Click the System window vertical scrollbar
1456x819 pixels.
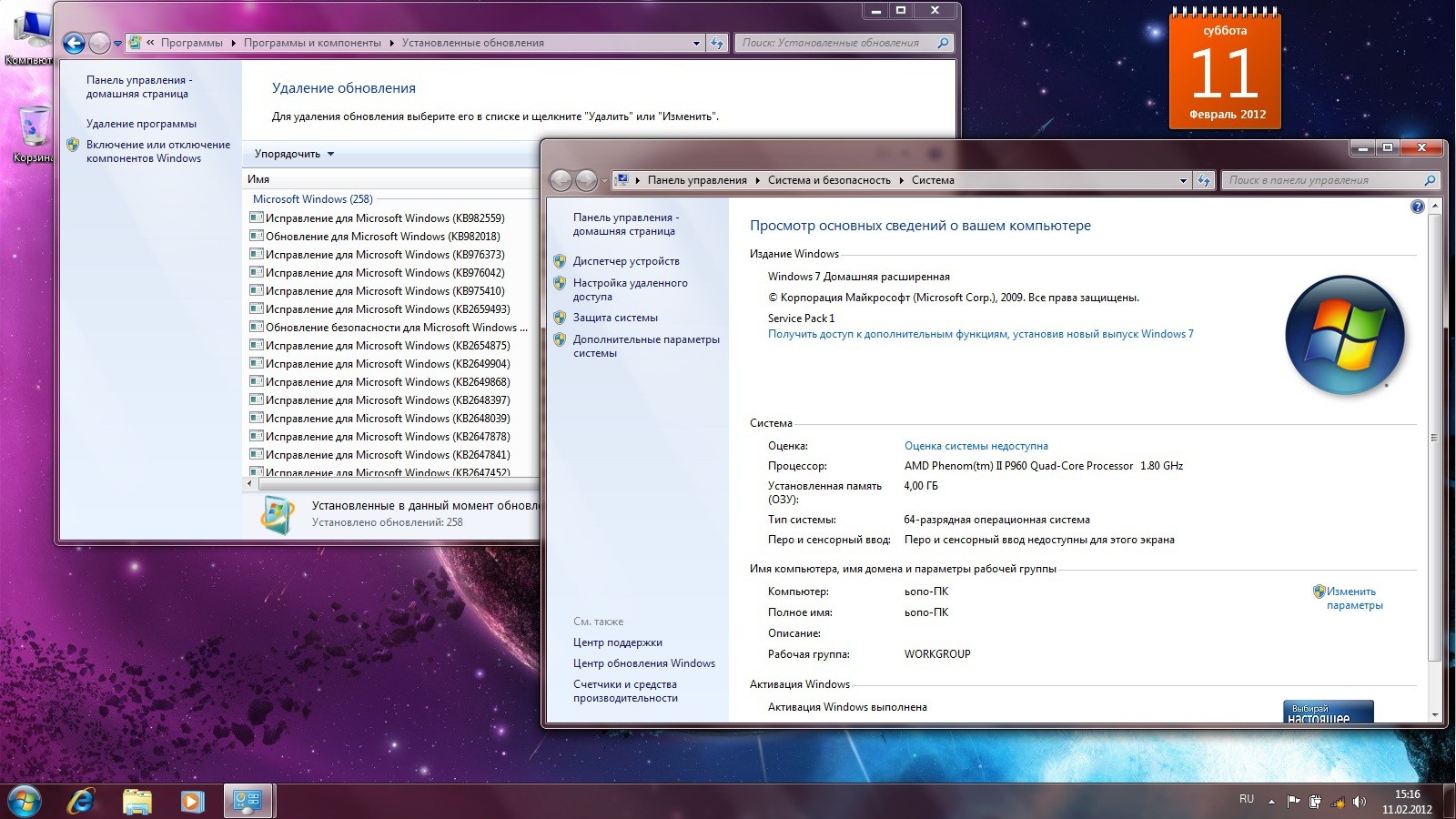point(1434,438)
